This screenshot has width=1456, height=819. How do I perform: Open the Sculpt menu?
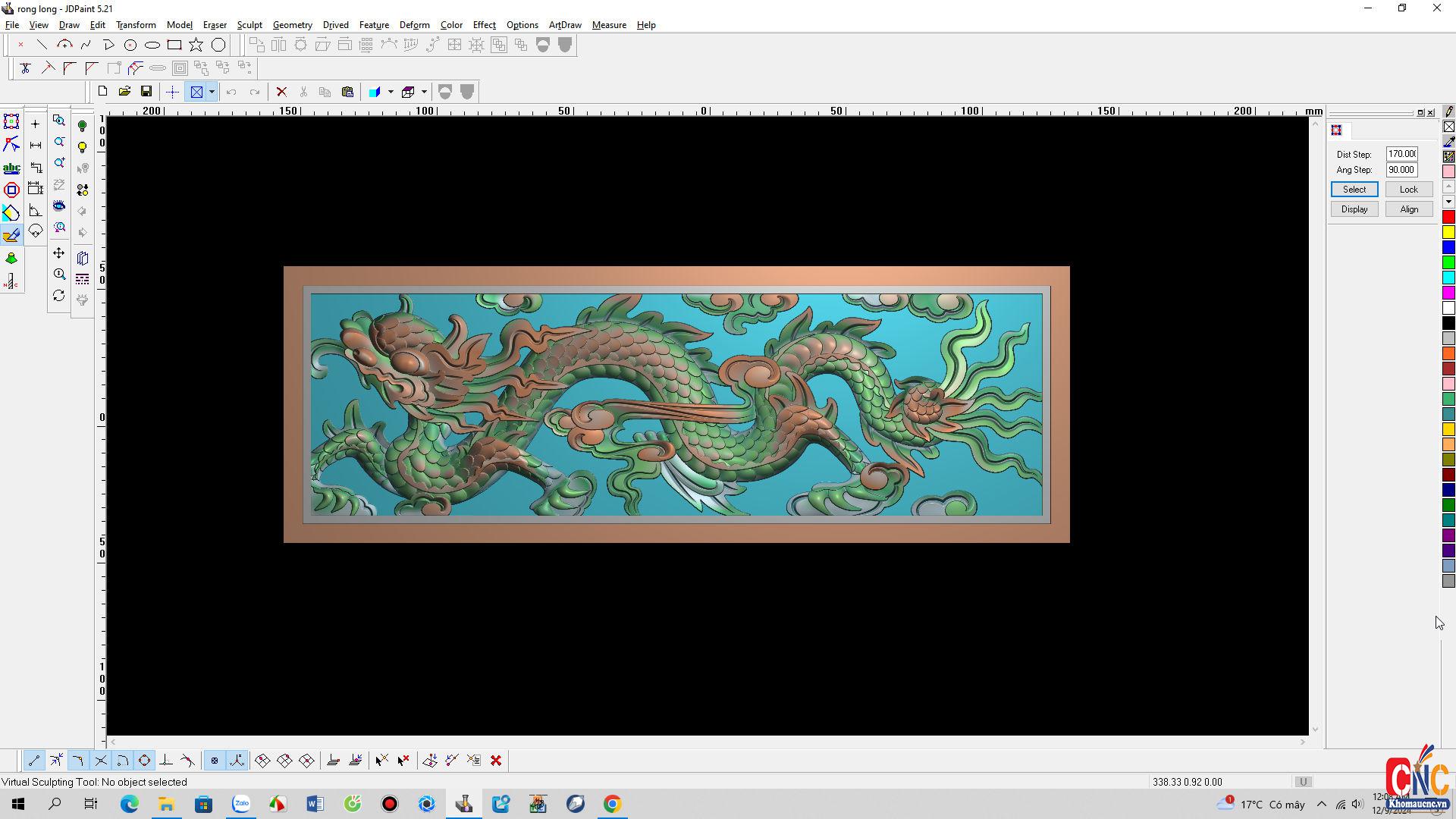[x=249, y=25]
